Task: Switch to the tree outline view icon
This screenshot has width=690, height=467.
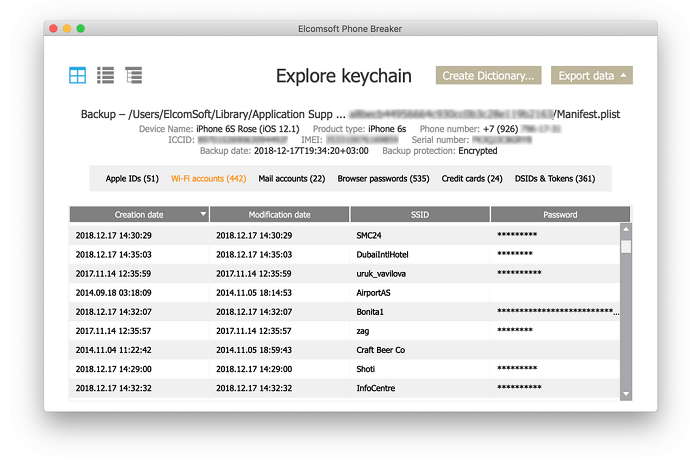Action: (x=133, y=75)
